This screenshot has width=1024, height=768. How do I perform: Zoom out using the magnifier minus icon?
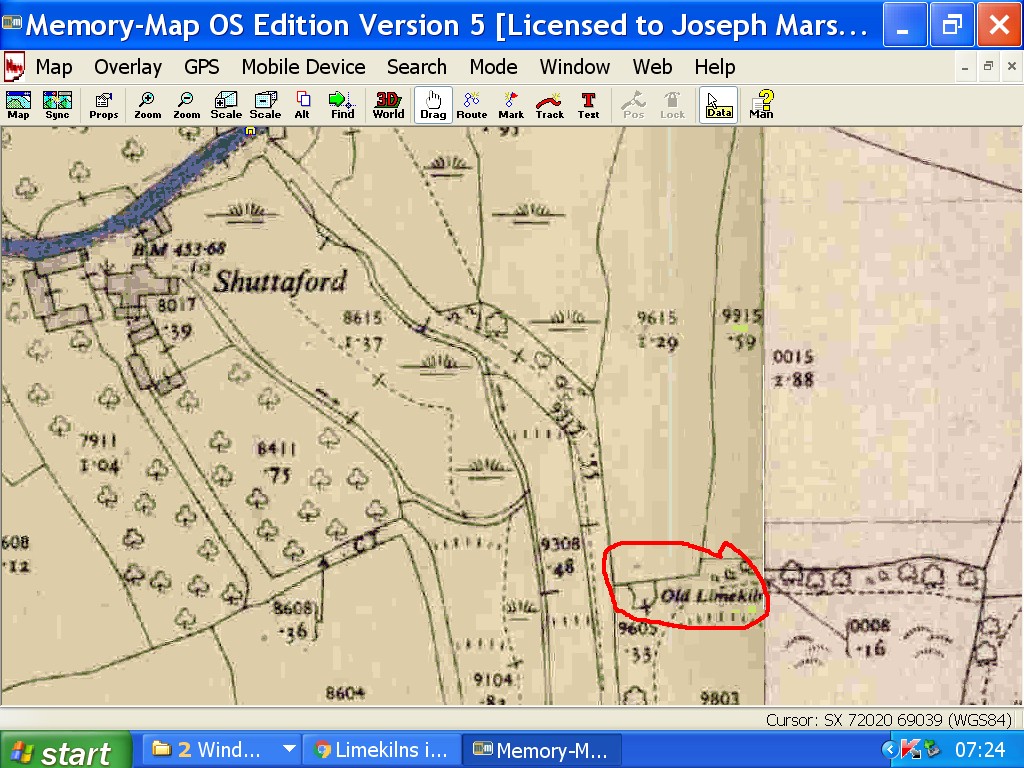point(186,105)
